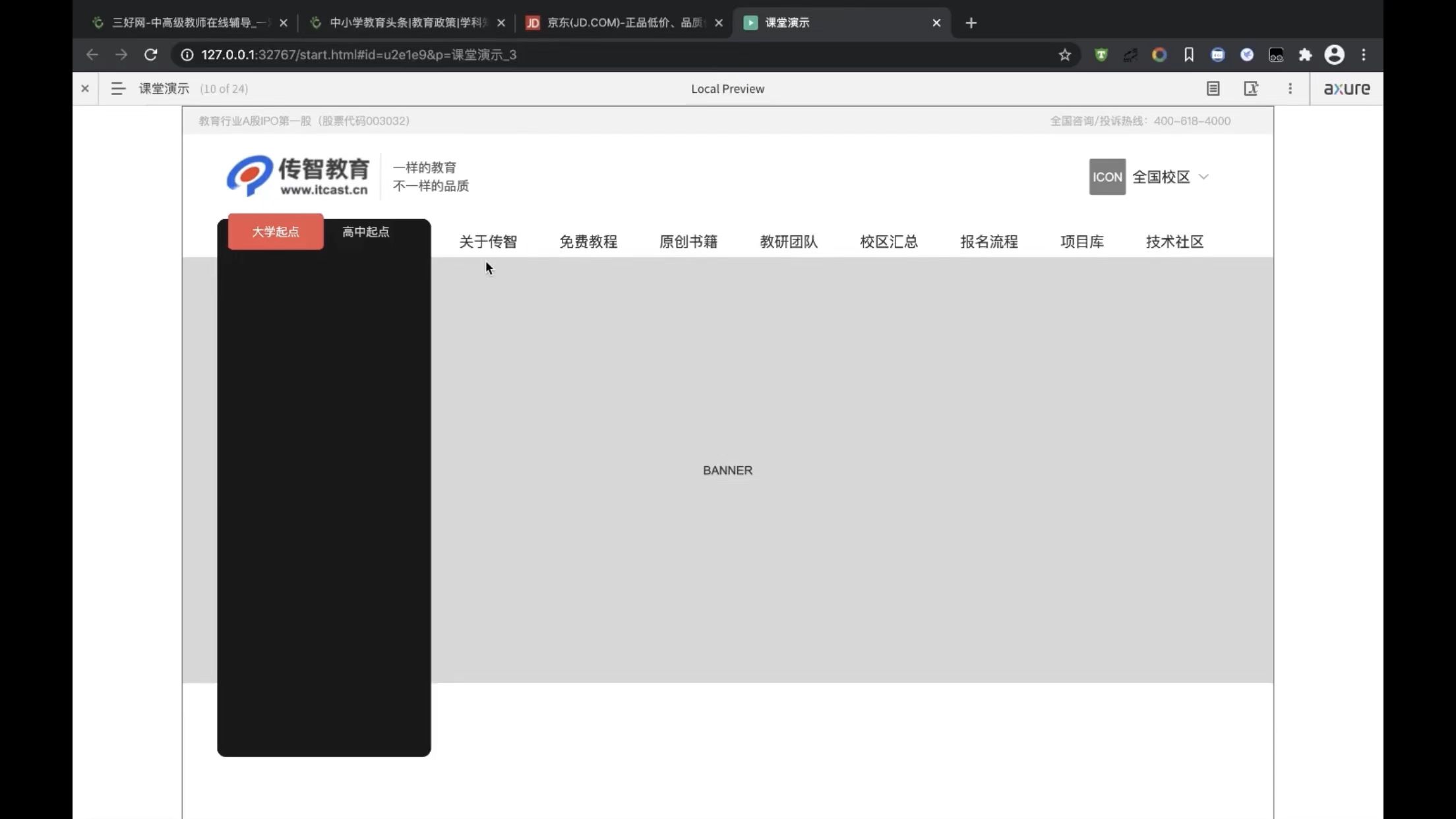Click the 校区汇总 navigation link
This screenshot has width=1456, height=819.
[x=889, y=241]
